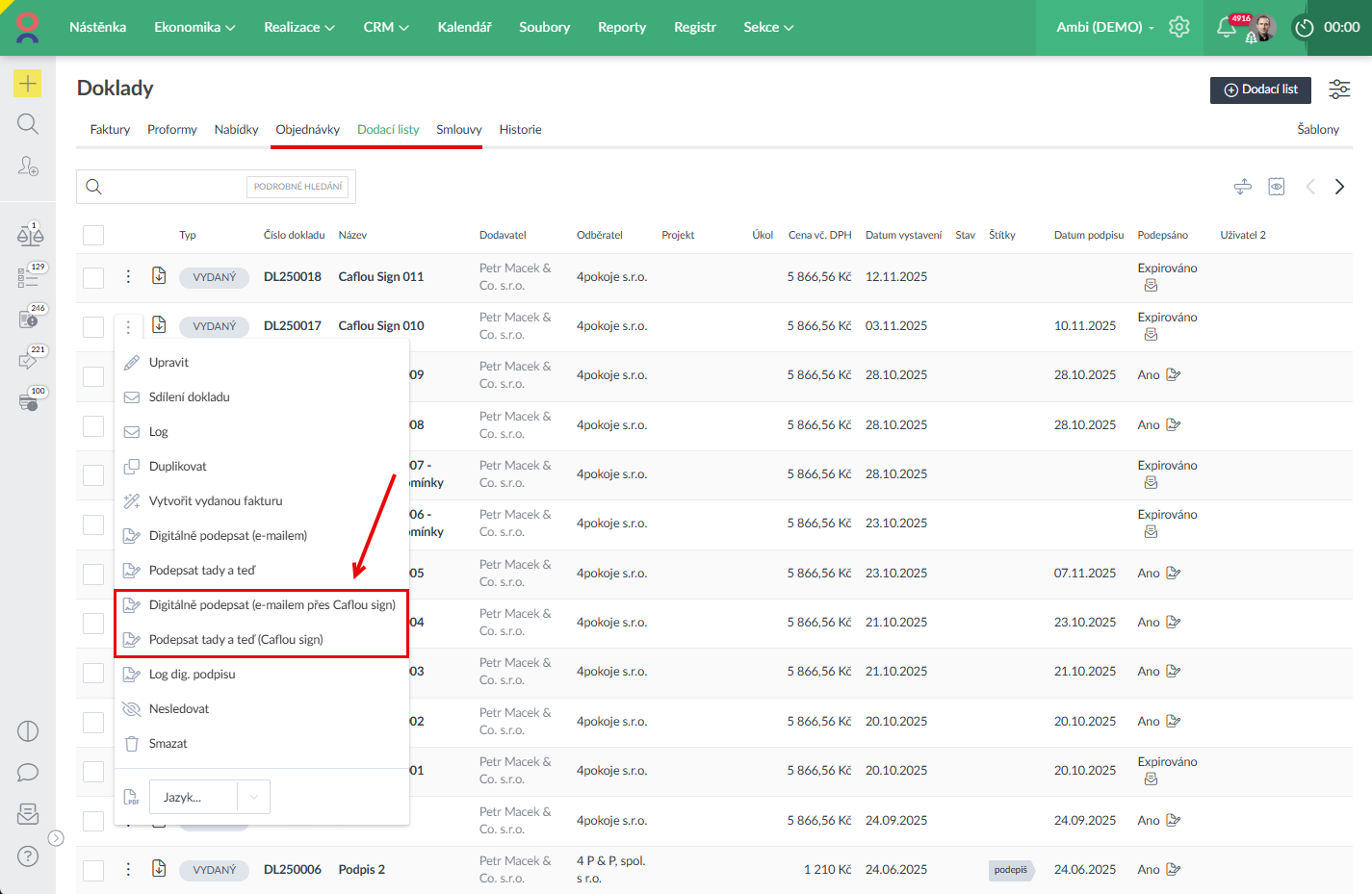Toggle the select-all checkbox in table header
1372x894 pixels.
(x=93, y=235)
